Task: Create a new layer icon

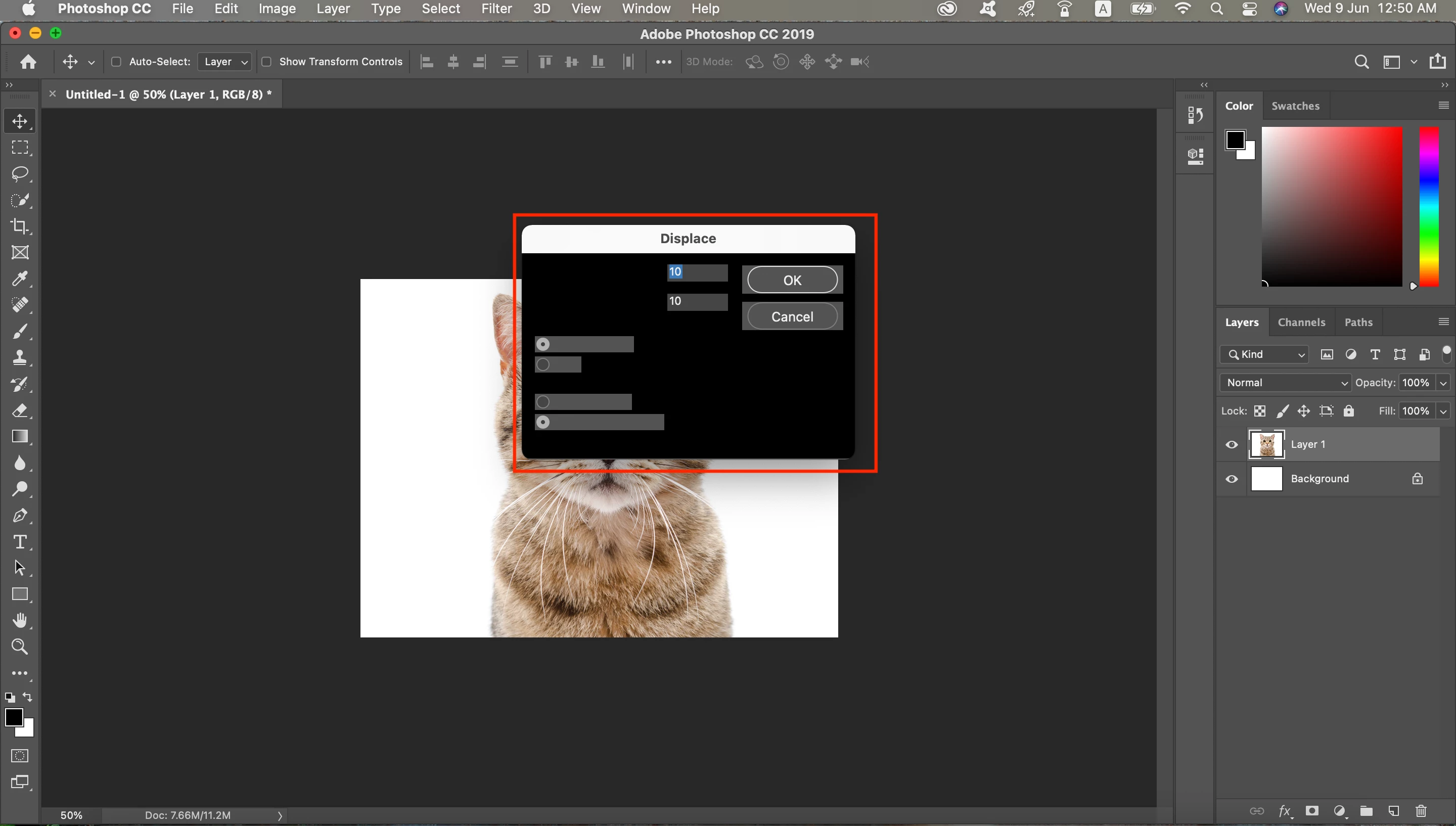Action: pyautogui.click(x=1394, y=811)
